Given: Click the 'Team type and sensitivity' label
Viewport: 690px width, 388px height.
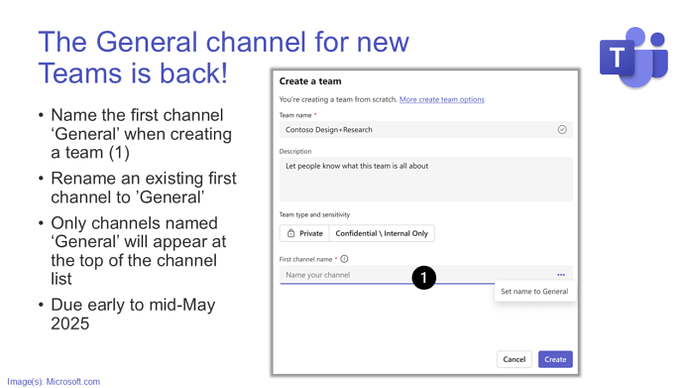Looking at the screenshot, I should [314, 215].
